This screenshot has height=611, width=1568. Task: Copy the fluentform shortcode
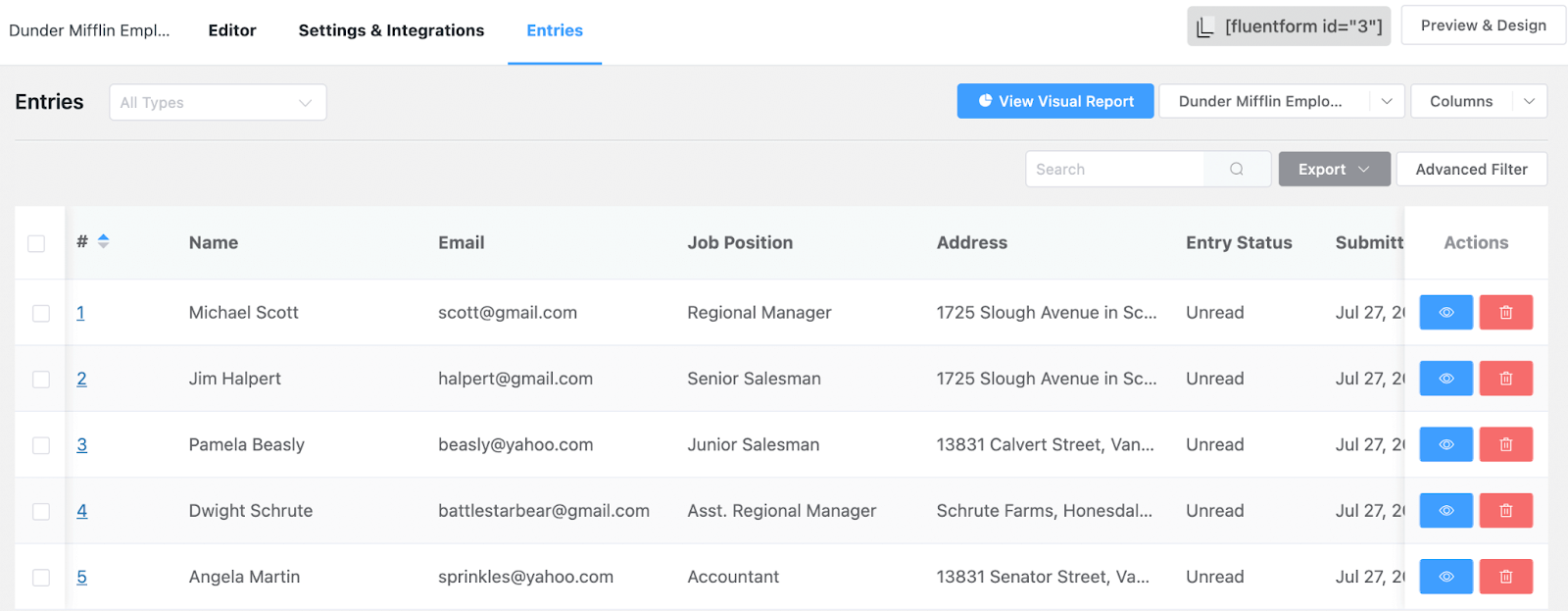coord(1289,26)
